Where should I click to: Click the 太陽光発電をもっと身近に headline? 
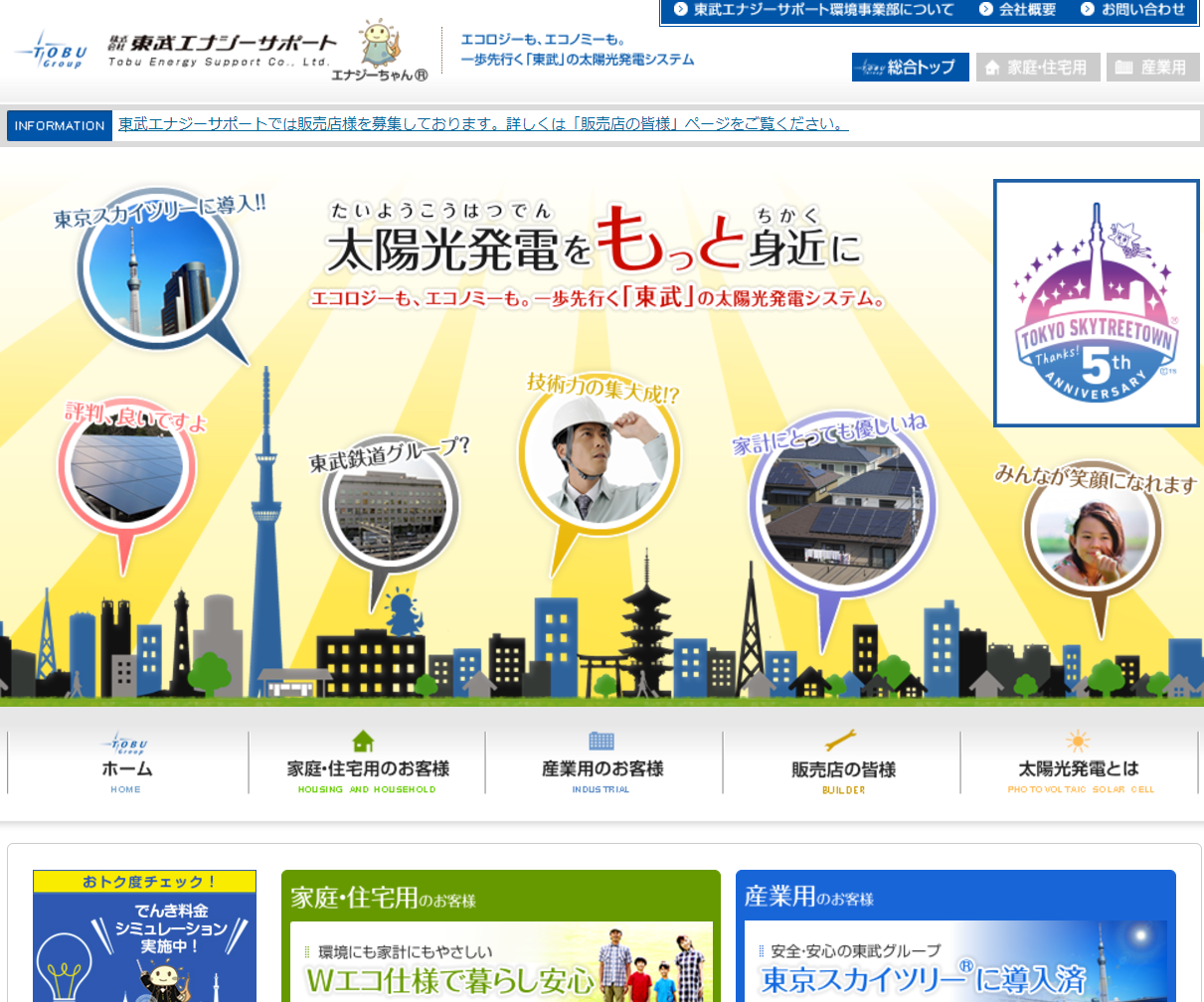(595, 241)
